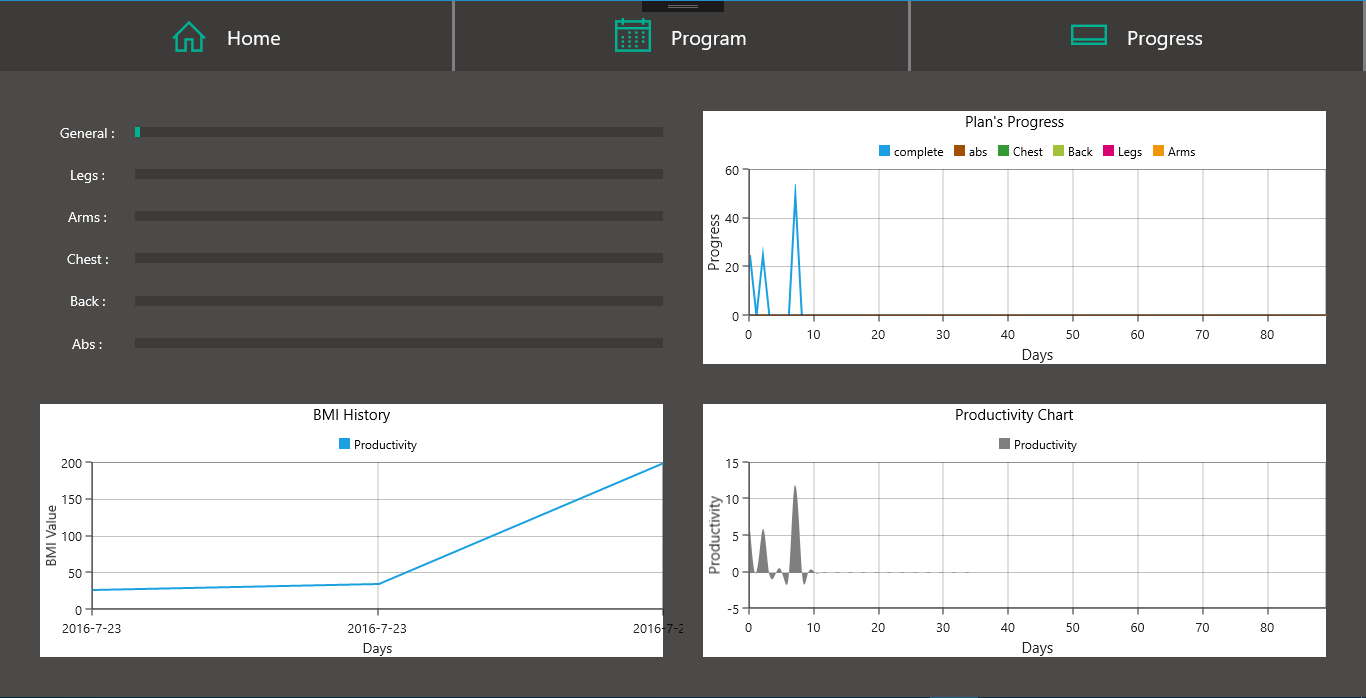Click the Program calendar icon
The image size is (1366, 698).
point(633,35)
